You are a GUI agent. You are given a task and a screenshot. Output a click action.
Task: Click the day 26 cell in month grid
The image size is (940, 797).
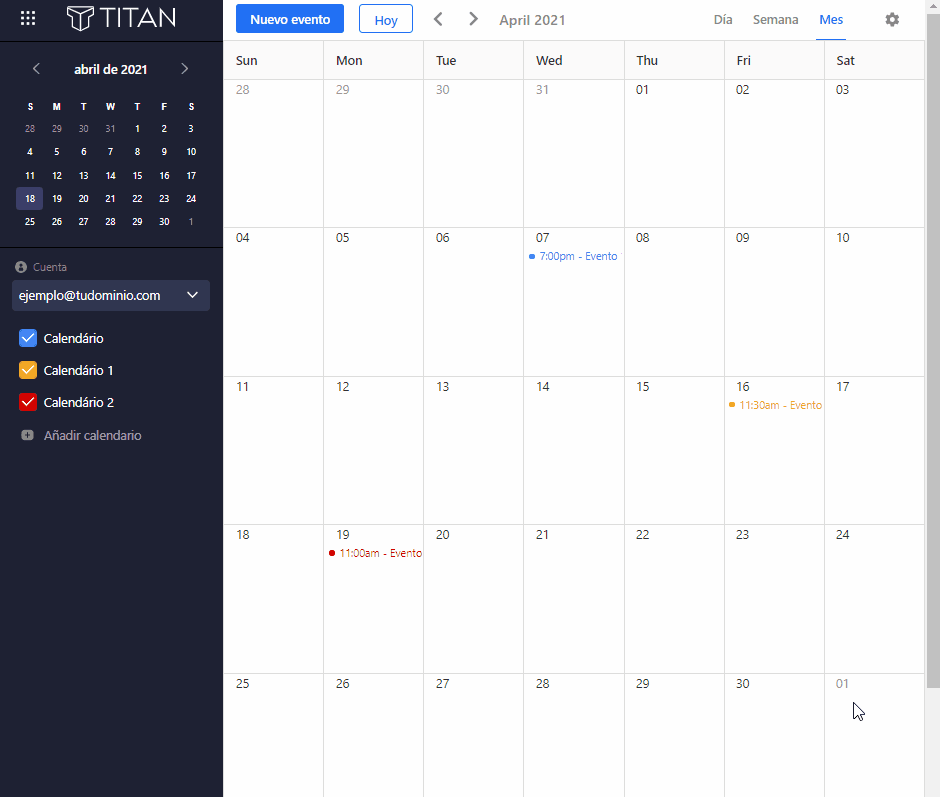tap(373, 735)
